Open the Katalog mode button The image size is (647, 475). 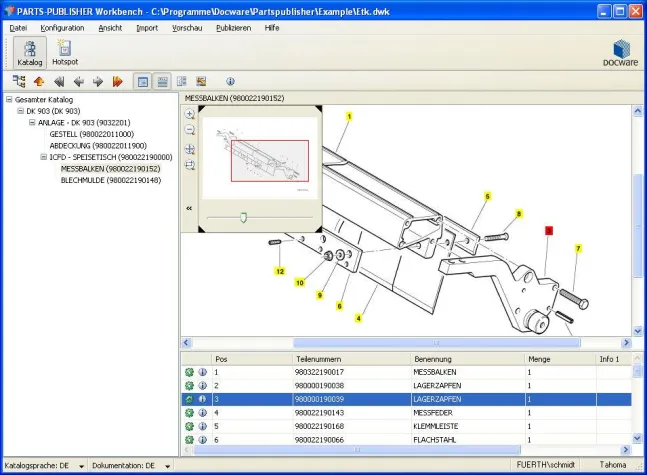(x=29, y=52)
